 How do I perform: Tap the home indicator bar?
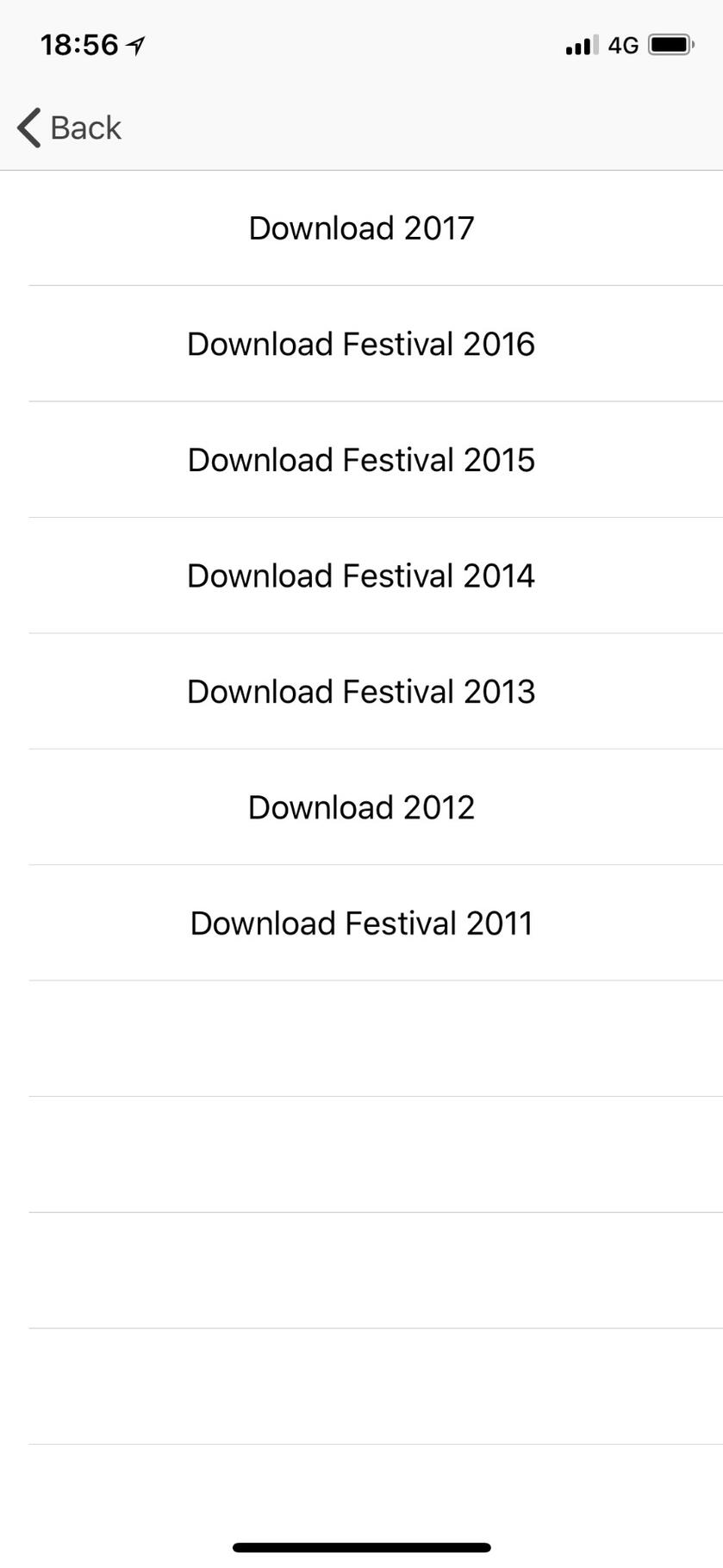click(361, 1547)
